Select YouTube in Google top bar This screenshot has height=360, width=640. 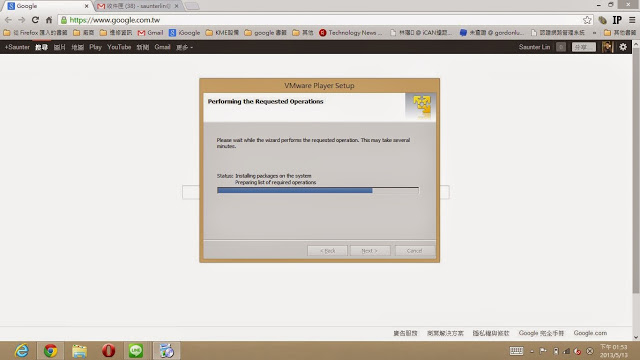(x=119, y=47)
